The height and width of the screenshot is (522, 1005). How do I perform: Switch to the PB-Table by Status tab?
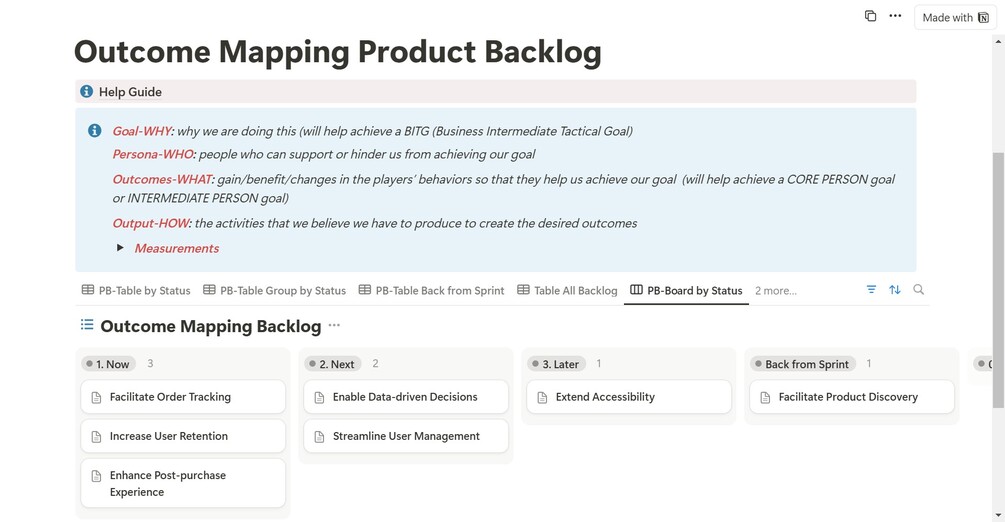coord(136,291)
